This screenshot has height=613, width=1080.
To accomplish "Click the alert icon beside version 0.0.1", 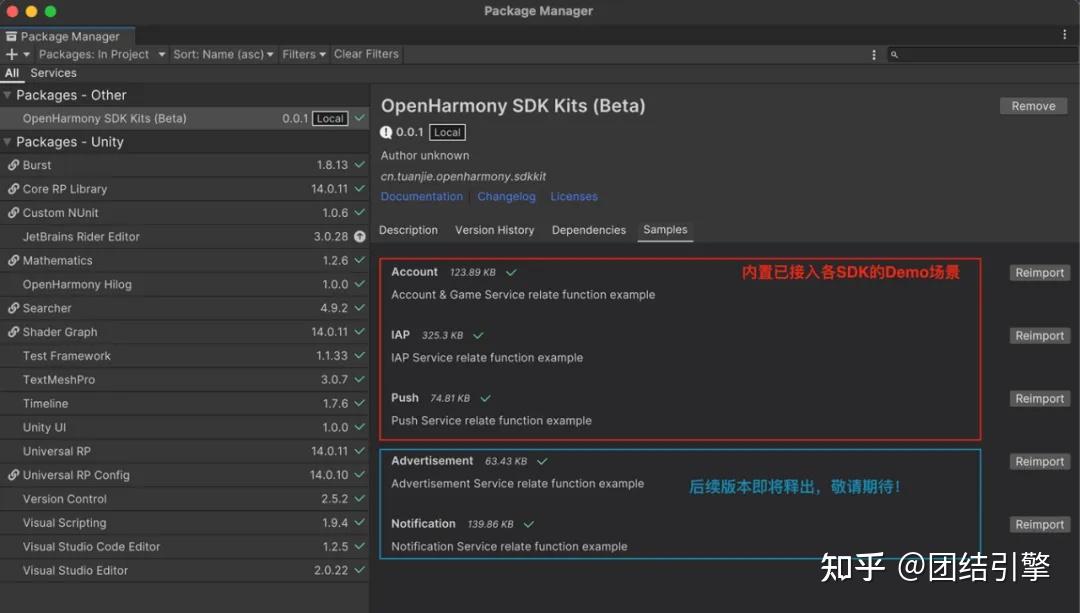I will pos(386,131).
